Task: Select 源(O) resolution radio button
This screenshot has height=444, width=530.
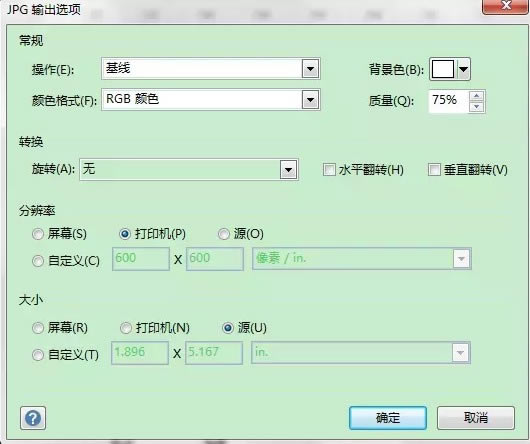Action: pyautogui.click(x=223, y=234)
